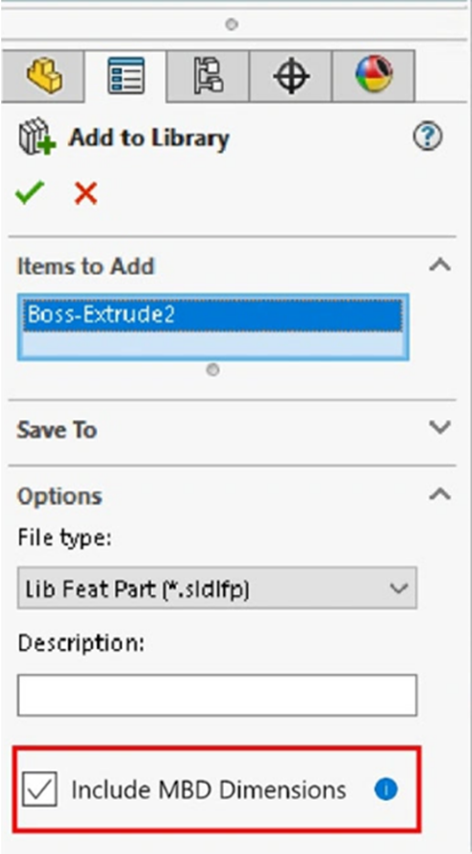Uncheck Include MBD Dimensions checkbox

coord(39,789)
